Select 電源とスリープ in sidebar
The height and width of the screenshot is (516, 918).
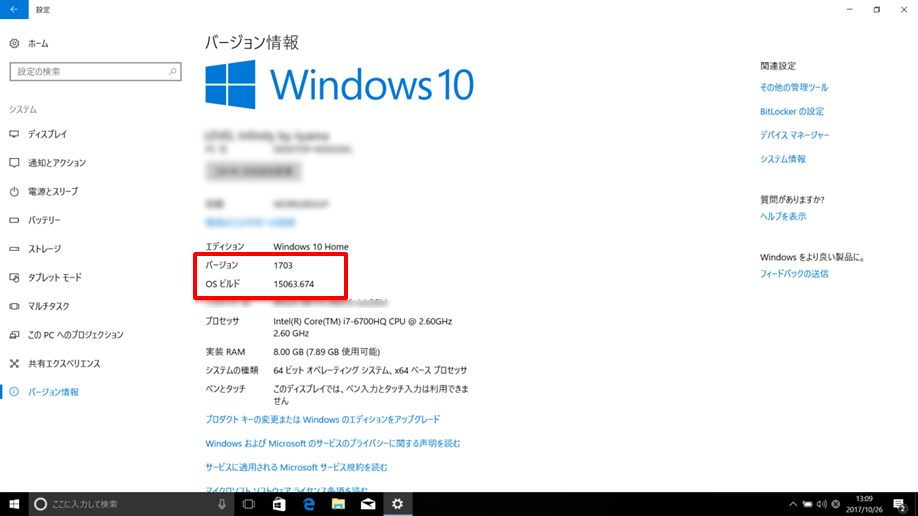pos(53,192)
